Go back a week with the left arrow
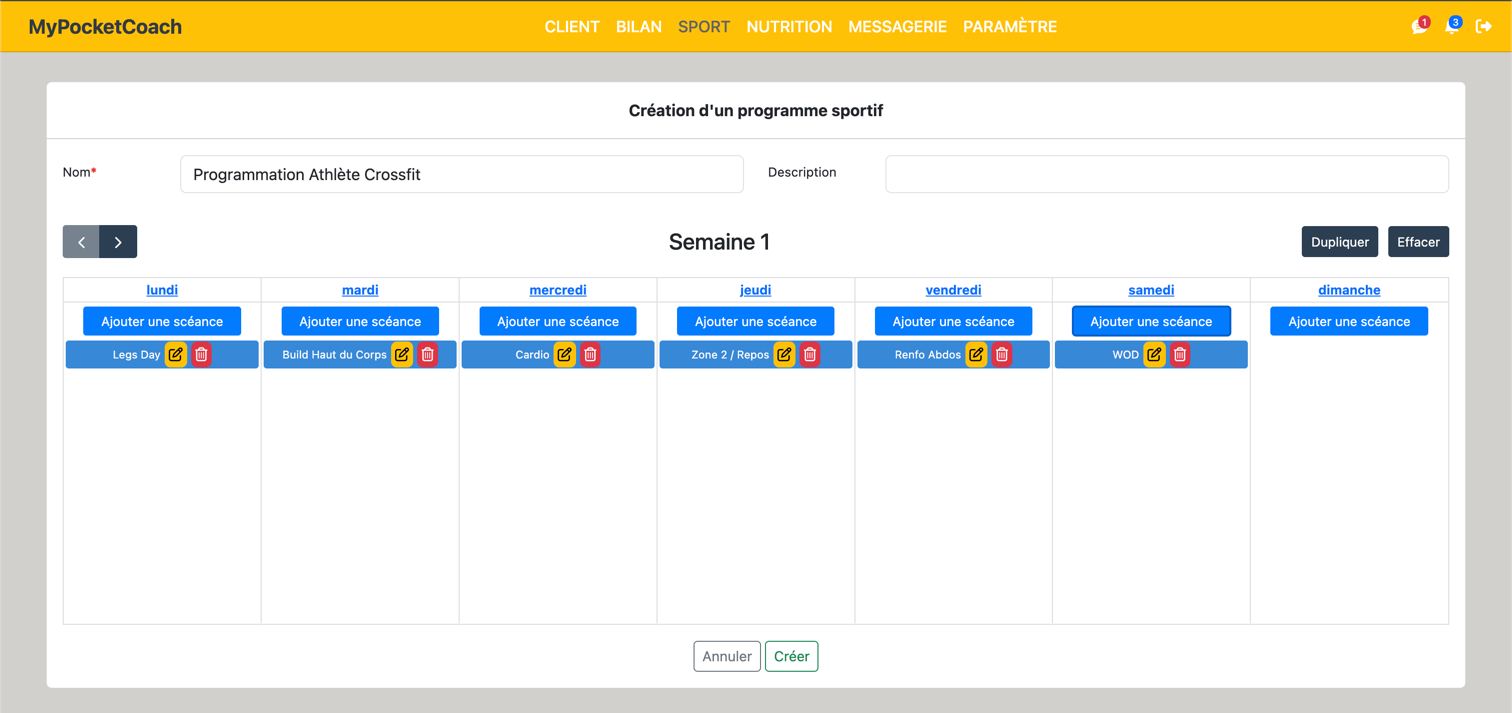Viewport: 1512px width, 713px height. point(81,241)
